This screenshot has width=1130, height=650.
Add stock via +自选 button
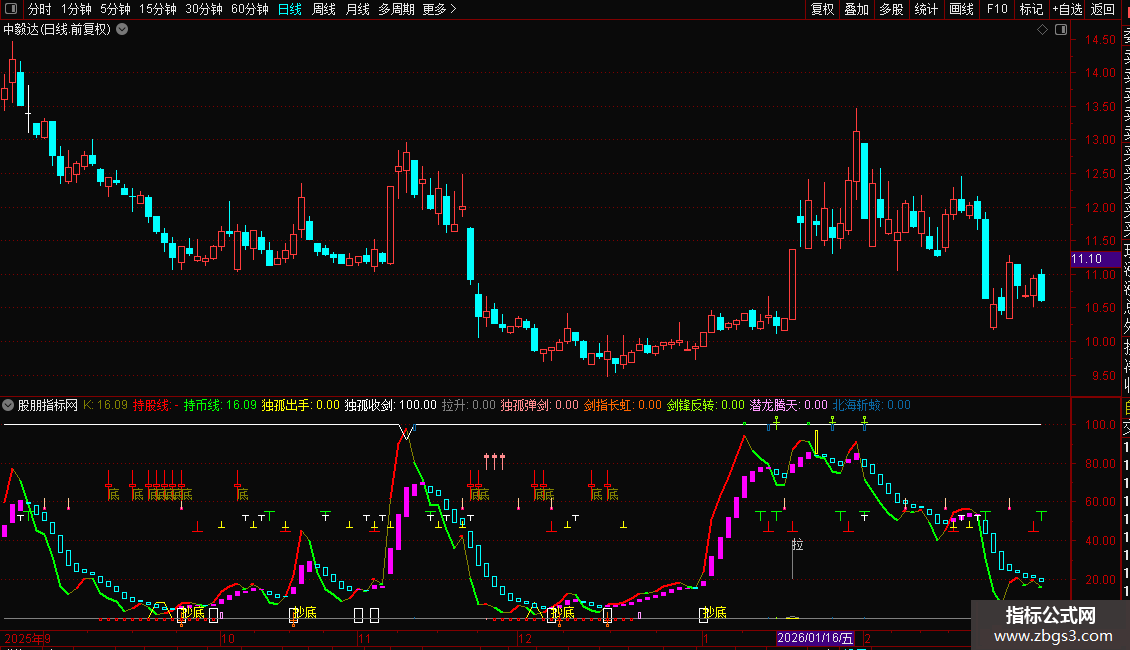1066,9
